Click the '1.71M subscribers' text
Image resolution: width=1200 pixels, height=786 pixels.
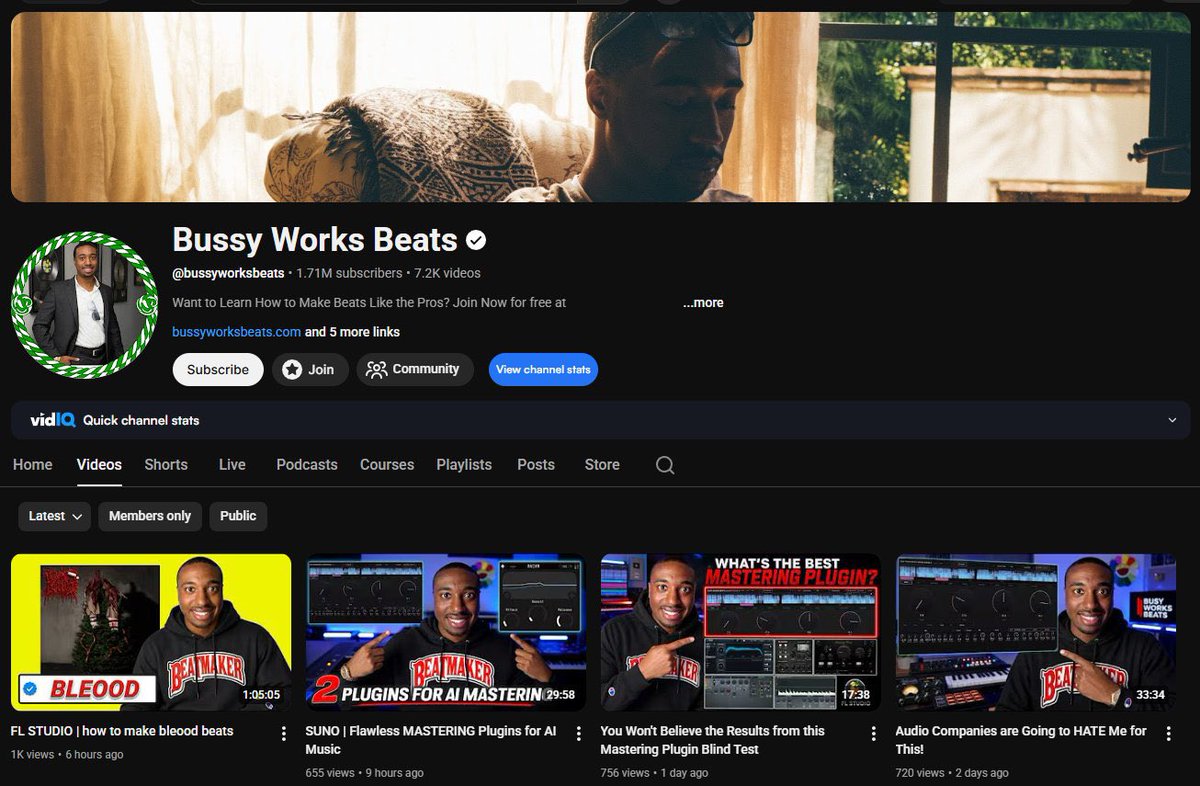click(349, 273)
